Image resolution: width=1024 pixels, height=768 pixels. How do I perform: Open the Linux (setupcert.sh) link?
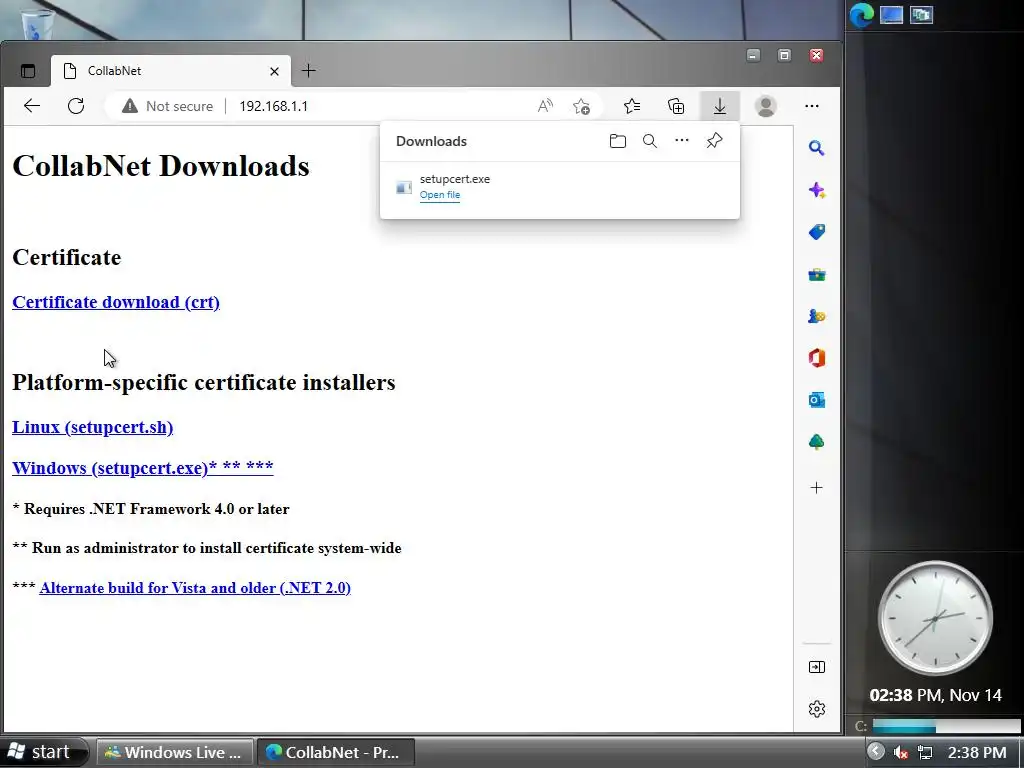[x=93, y=427]
